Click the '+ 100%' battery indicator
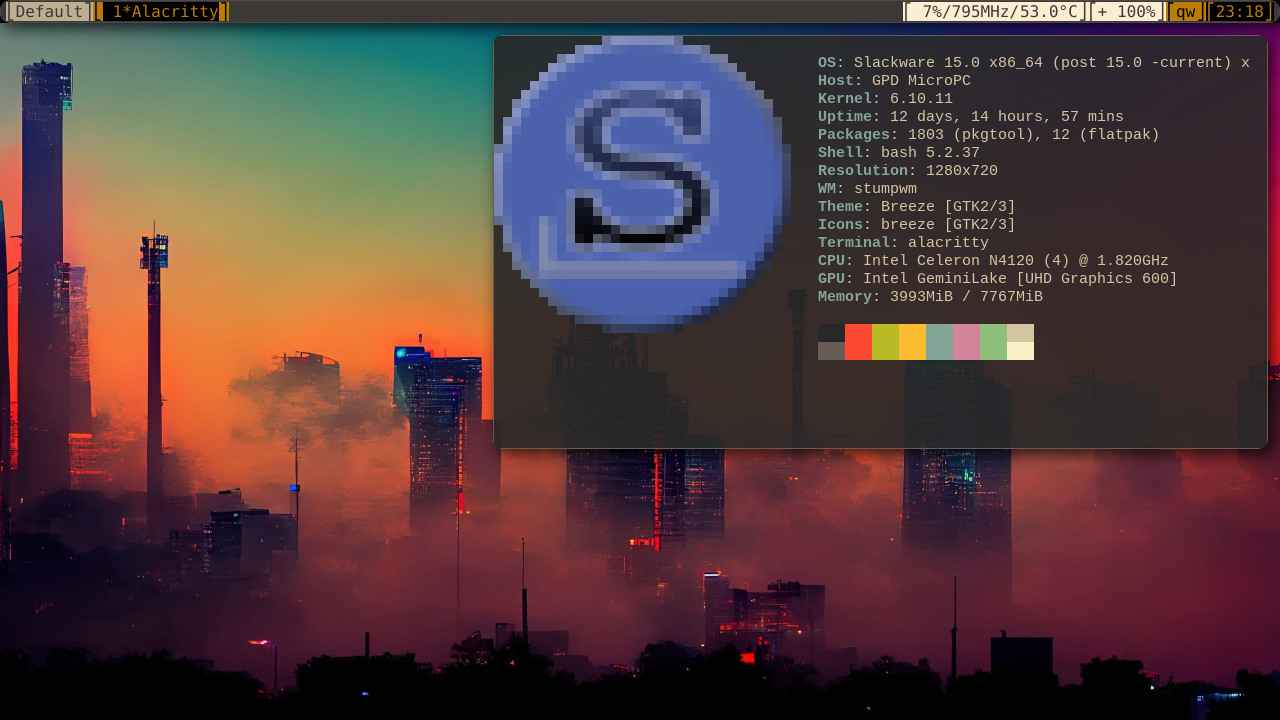Screen dimensions: 1280x720 1128,12
